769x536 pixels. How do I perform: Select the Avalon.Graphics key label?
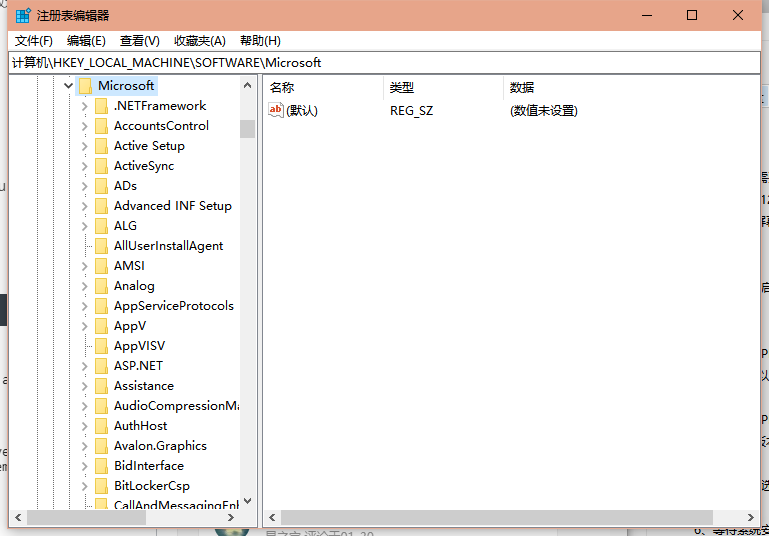[160, 446]
